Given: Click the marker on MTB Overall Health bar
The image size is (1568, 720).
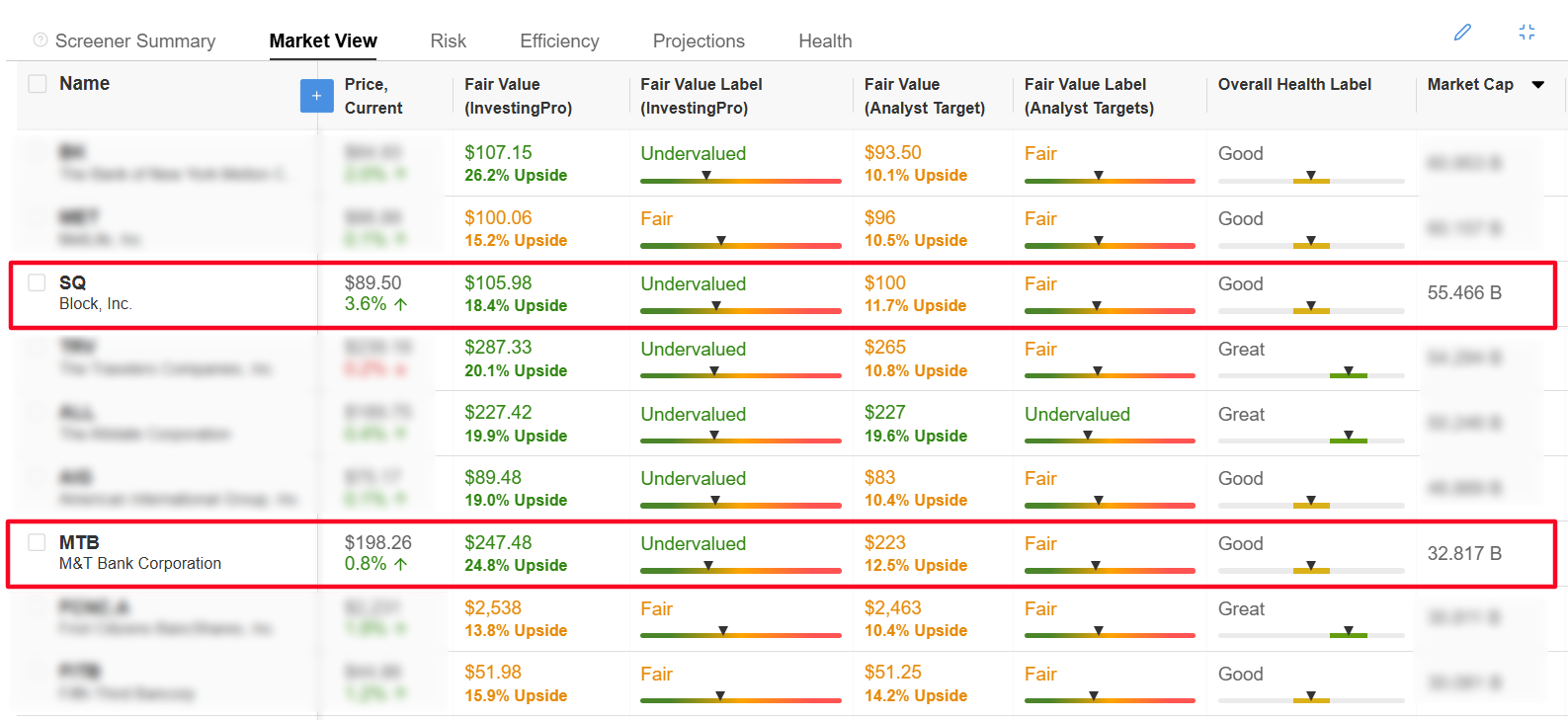Looking at the screenshot, I should [x=1311, y=566].
